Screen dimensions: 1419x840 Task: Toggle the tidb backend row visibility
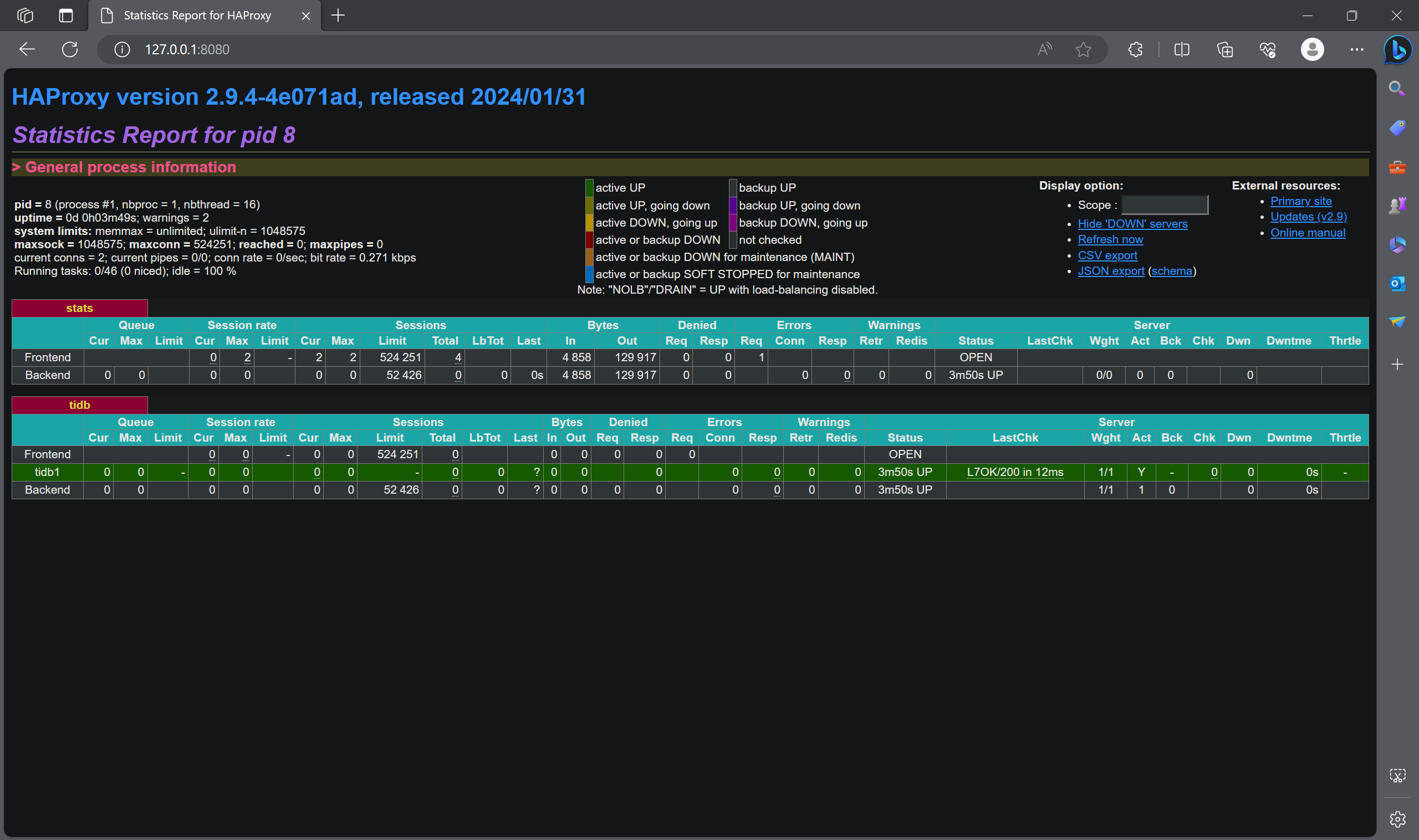click(79, 404)
